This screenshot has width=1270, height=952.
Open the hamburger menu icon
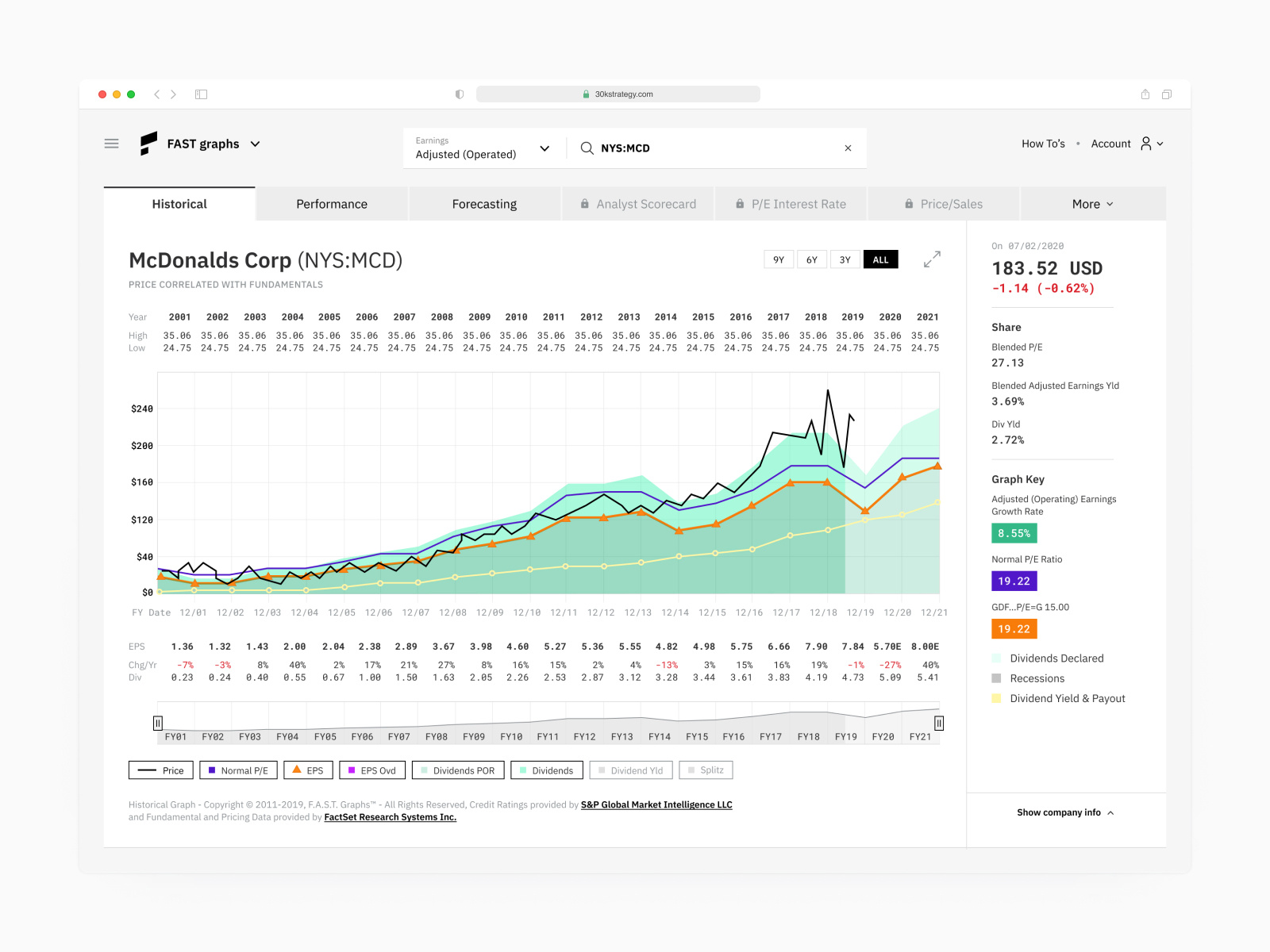pos(111,144)
